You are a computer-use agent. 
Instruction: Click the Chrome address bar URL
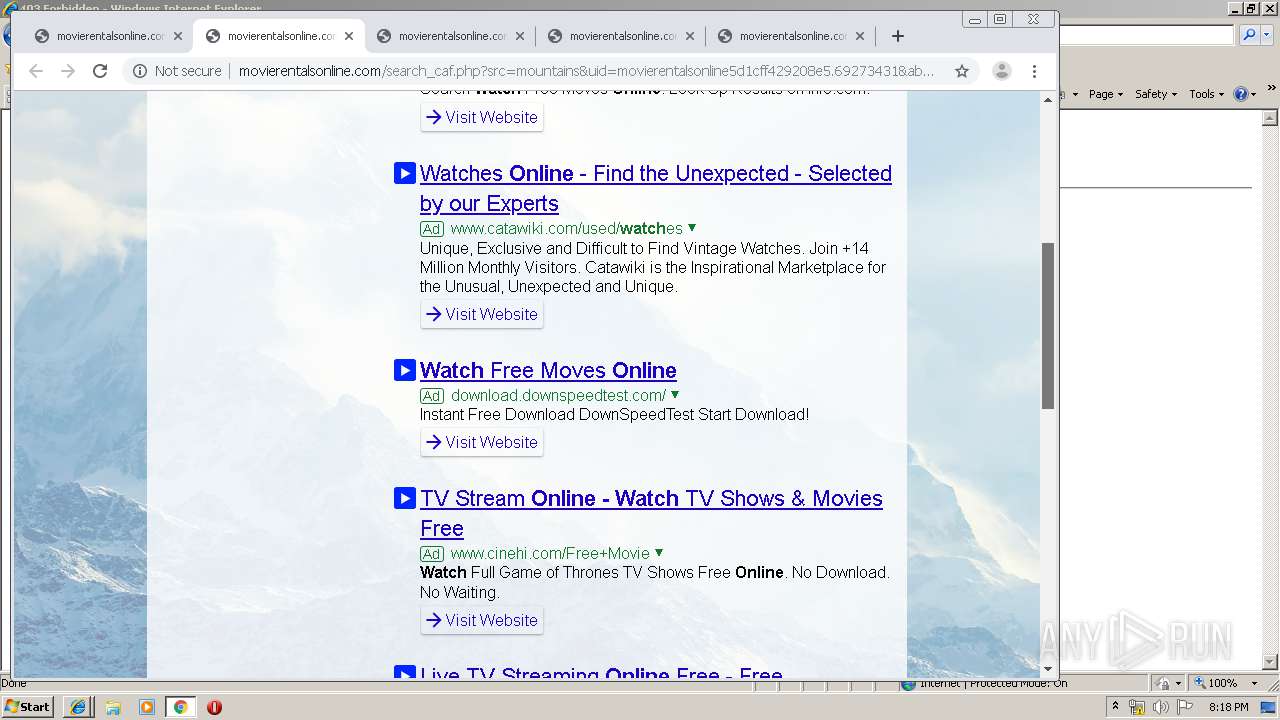coord(587,71)
